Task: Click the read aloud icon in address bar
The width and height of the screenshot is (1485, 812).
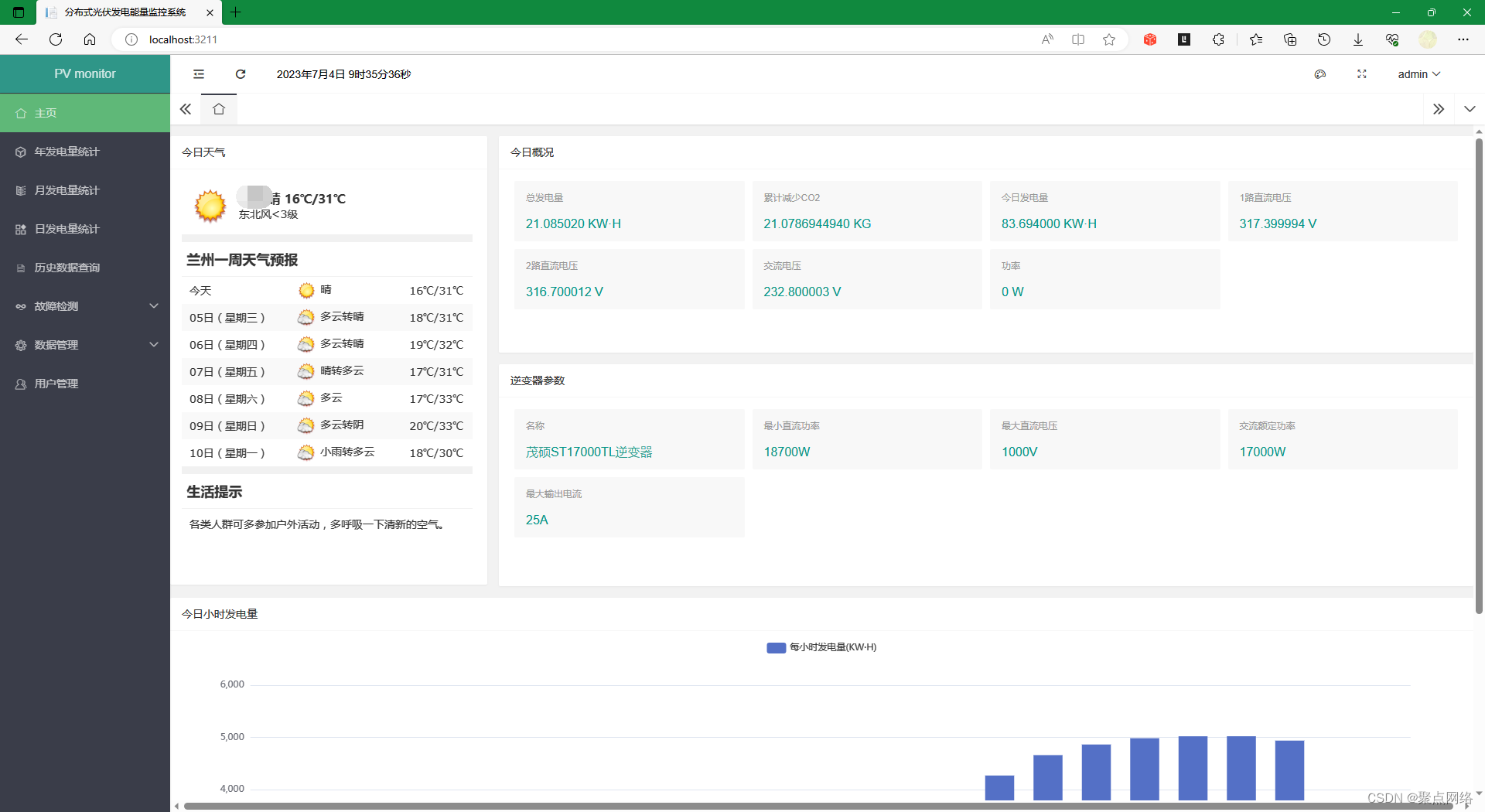Action: pos(1047,39)
